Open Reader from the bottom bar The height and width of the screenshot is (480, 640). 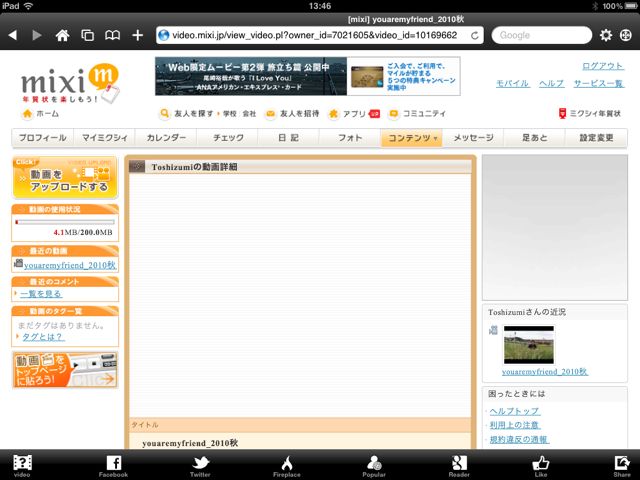tap(459, 466)
